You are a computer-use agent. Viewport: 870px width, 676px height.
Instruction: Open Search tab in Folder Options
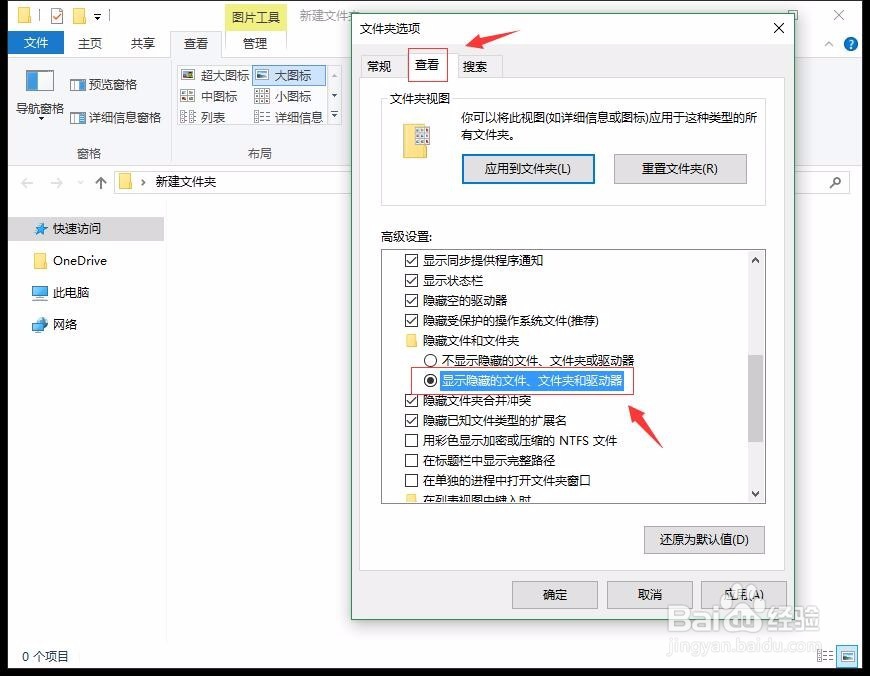475,67
